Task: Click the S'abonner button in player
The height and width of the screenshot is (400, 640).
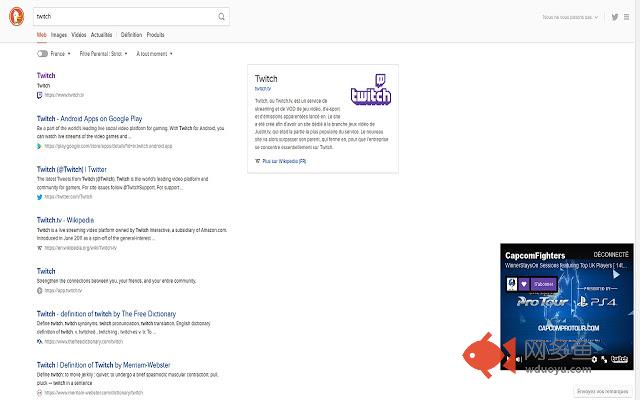Action: 544,284
